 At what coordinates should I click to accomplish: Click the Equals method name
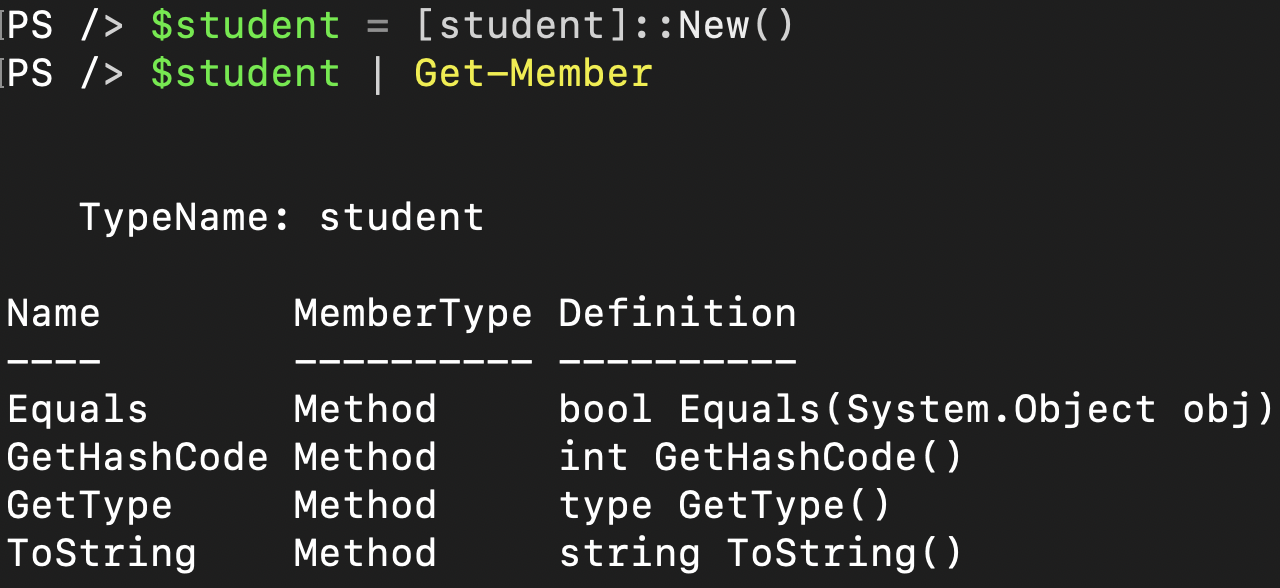click(78, 410)
